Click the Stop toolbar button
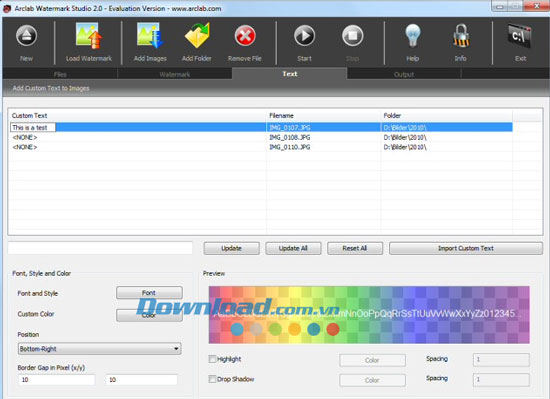This screenshot has height=399, width=550. 353,36
